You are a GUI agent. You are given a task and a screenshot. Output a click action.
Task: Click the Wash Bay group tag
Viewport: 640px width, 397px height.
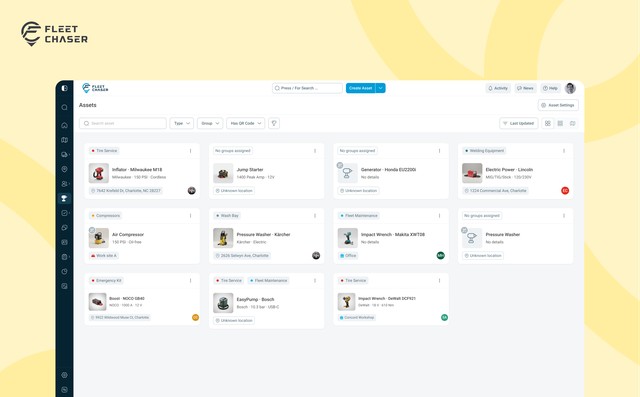click(227, 216)
